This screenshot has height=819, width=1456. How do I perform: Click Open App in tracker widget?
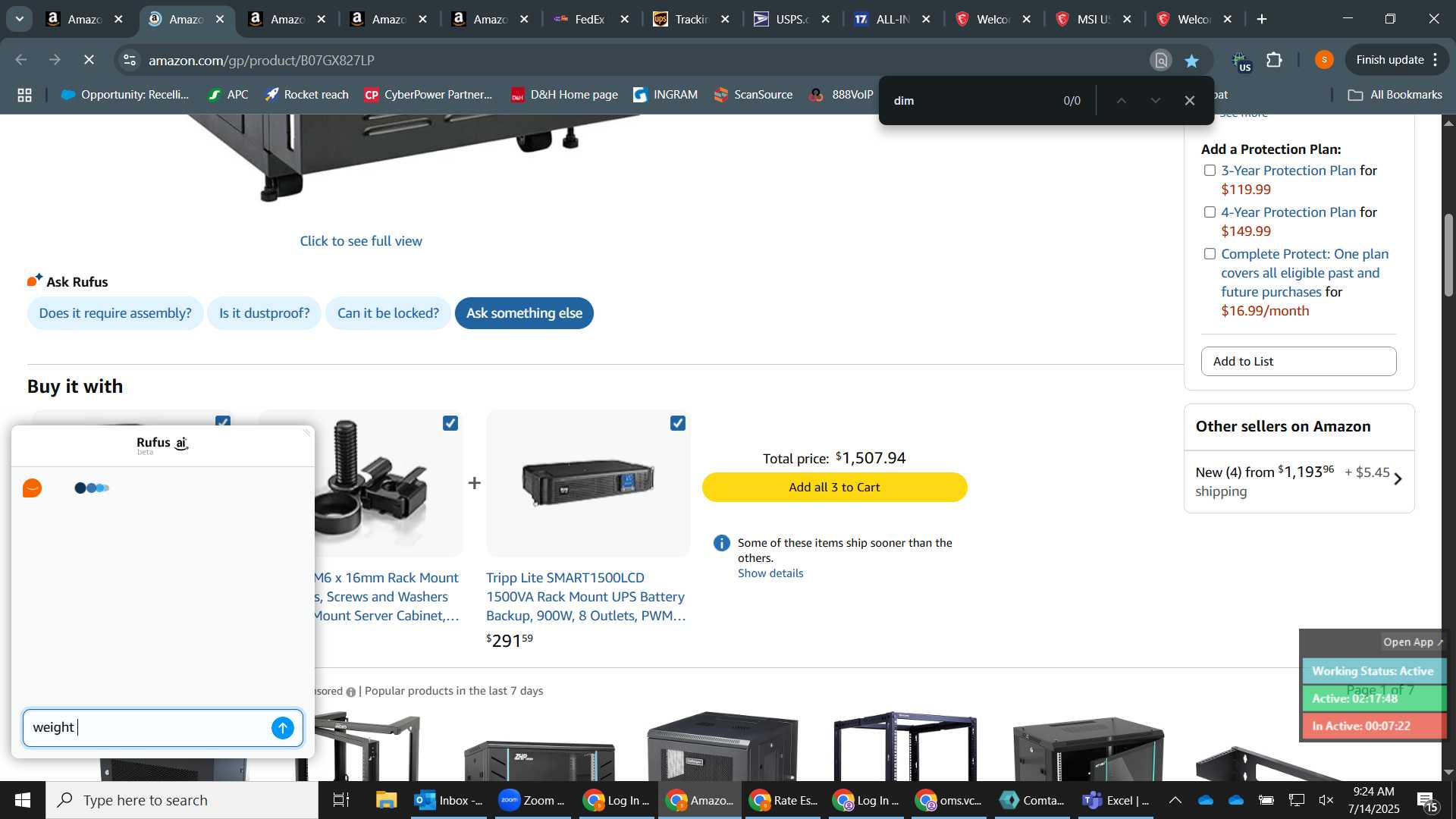coord(1413,642)
